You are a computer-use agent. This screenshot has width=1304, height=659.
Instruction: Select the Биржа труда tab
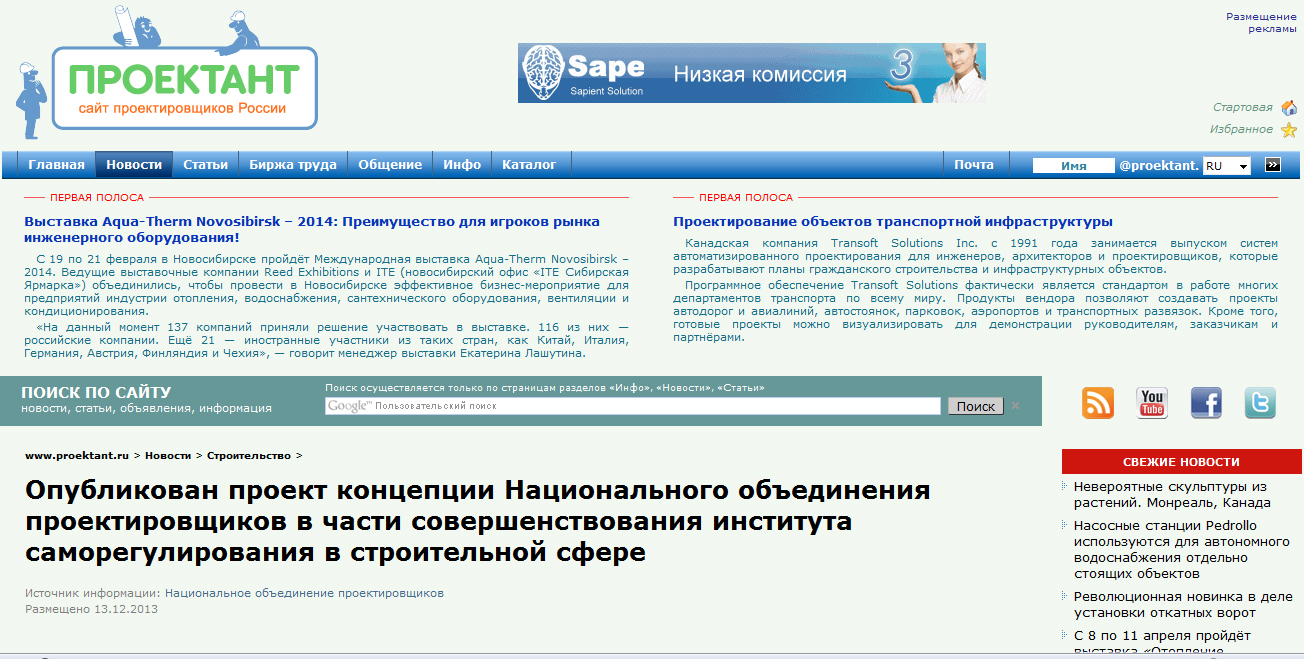click(x=293, y=164)
